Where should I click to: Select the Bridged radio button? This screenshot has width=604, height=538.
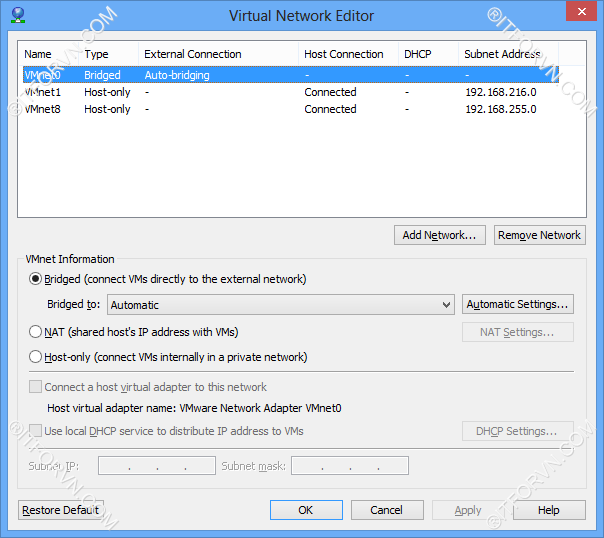click(x=37, y=279)
